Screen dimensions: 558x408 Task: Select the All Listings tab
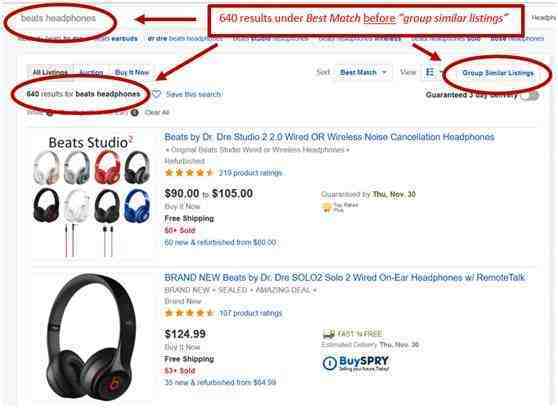coord(50,72)
